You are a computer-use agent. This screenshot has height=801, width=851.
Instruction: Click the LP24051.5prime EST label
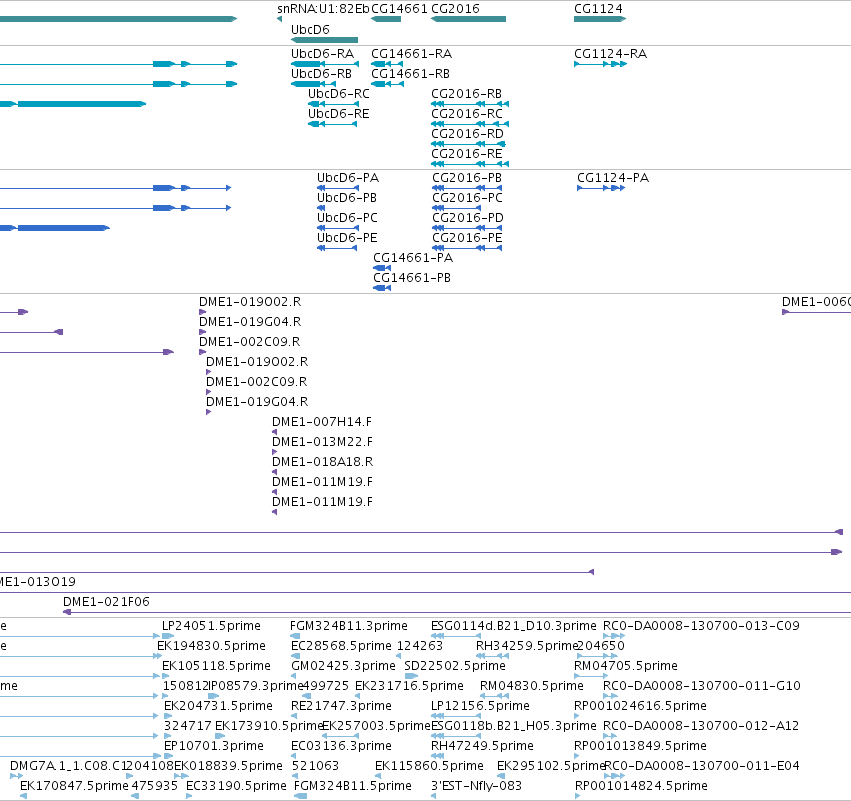coord(211,626)
